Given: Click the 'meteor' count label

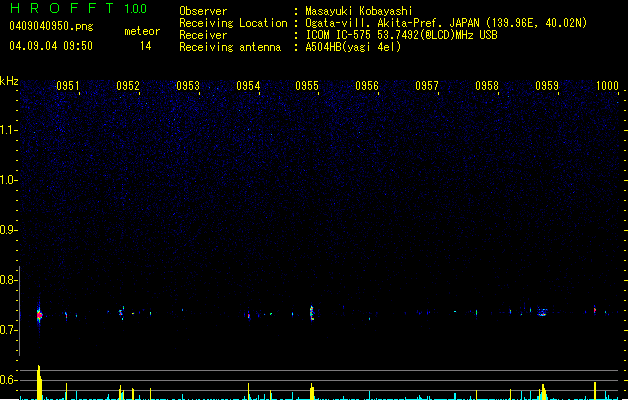Looking at the screenshot, I should point(142,31).
